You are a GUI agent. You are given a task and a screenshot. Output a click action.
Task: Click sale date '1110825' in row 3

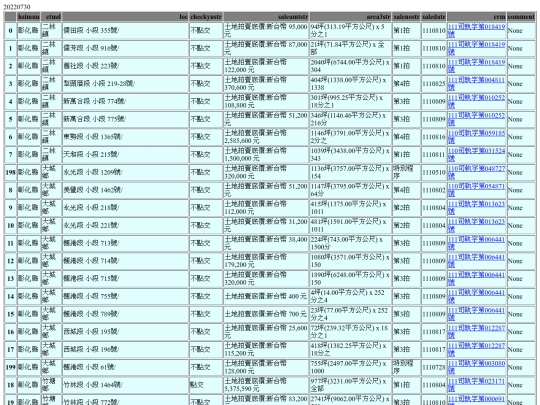click(434, 84)
